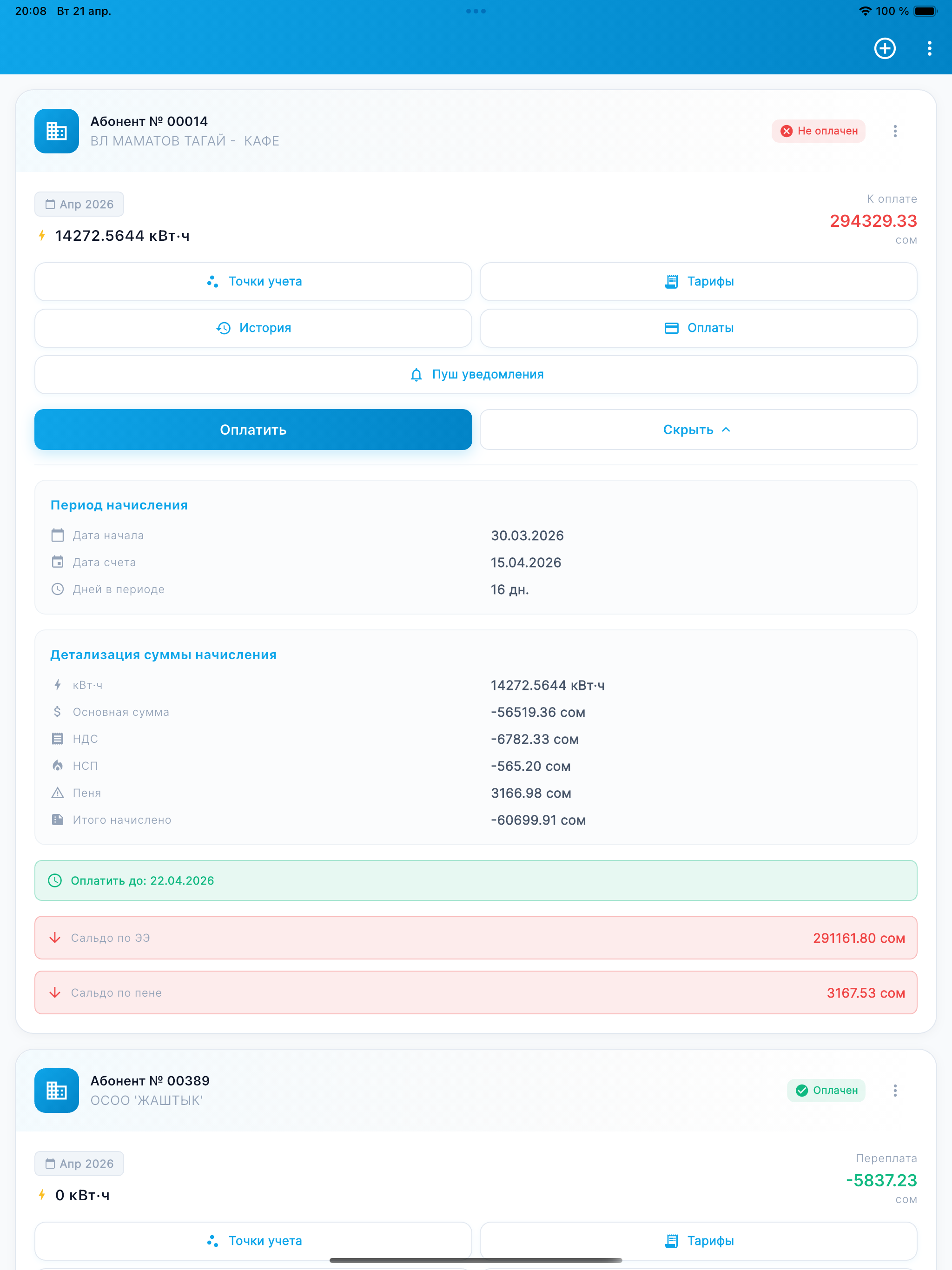Tap the Абонент № 00014 title
This screenshot has width=952, height=1270.
pos(149,121)
